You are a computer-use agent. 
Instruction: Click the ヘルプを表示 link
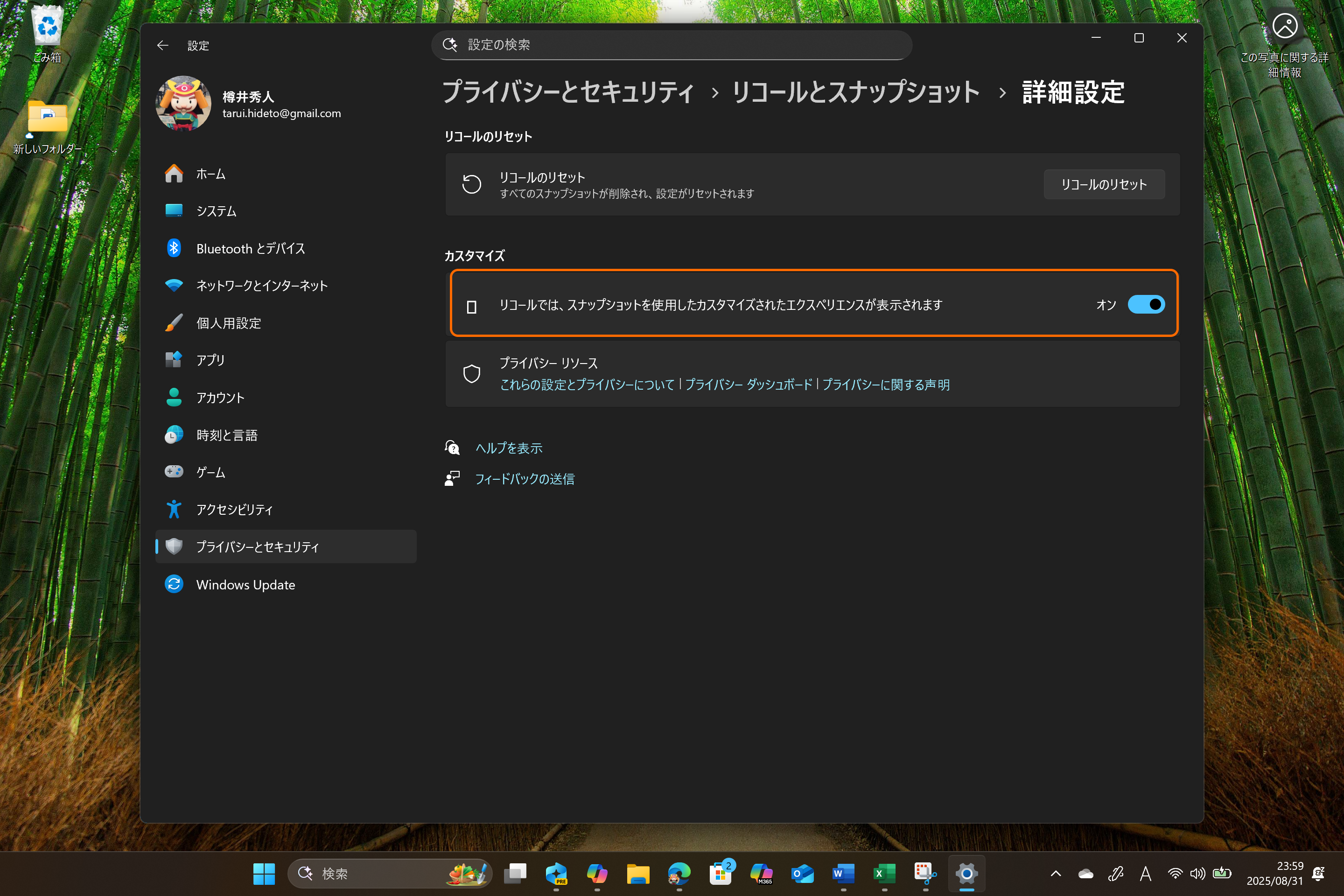[509, 448]
